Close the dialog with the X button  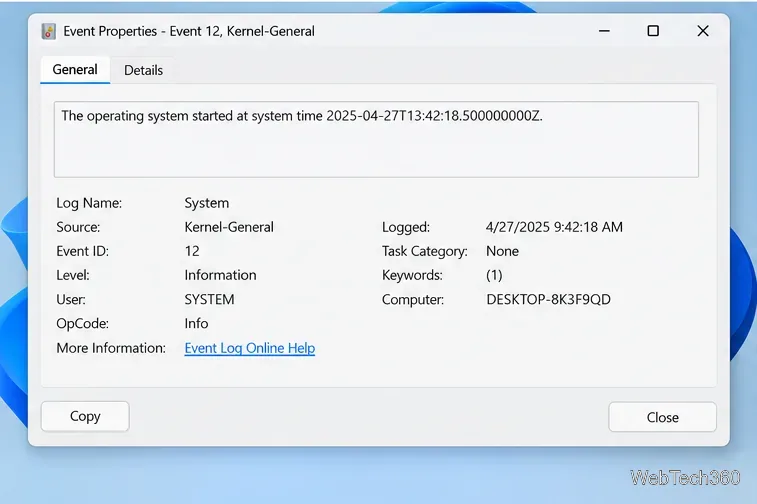tap(703, 31)
